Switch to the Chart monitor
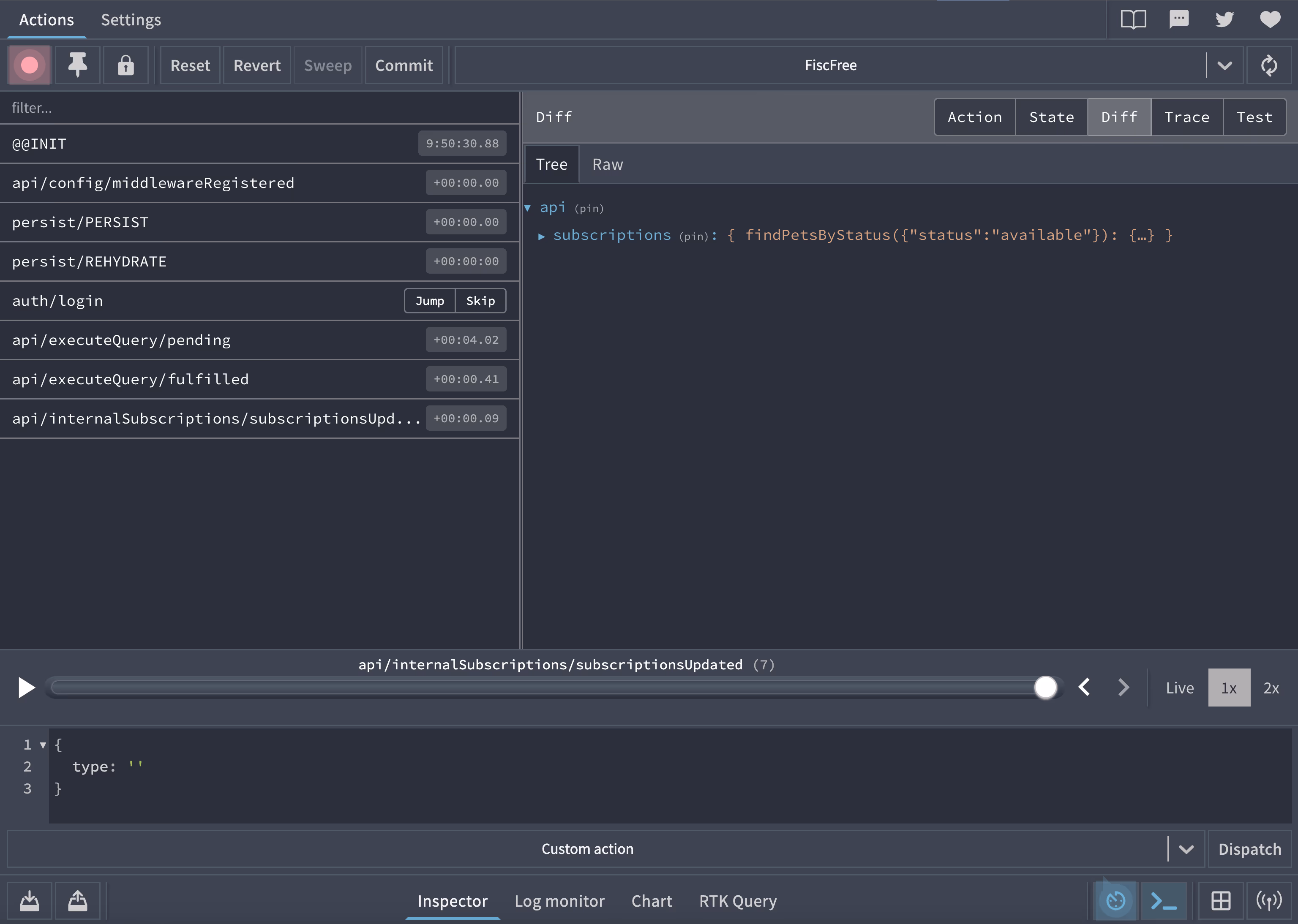This screenshot has height=924, width=1298. [x=652, y=901]
